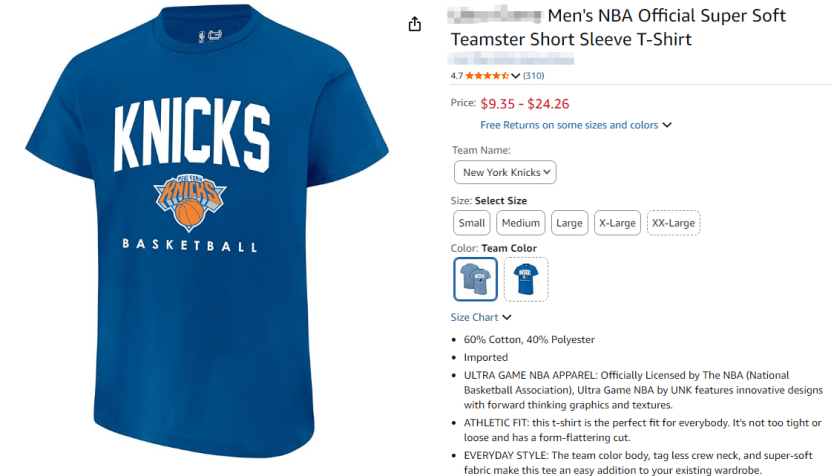Viewport: 832px width, 476px height.
Task: Select the light blue shirt color swatch
Action: click(x=475, y=279)
